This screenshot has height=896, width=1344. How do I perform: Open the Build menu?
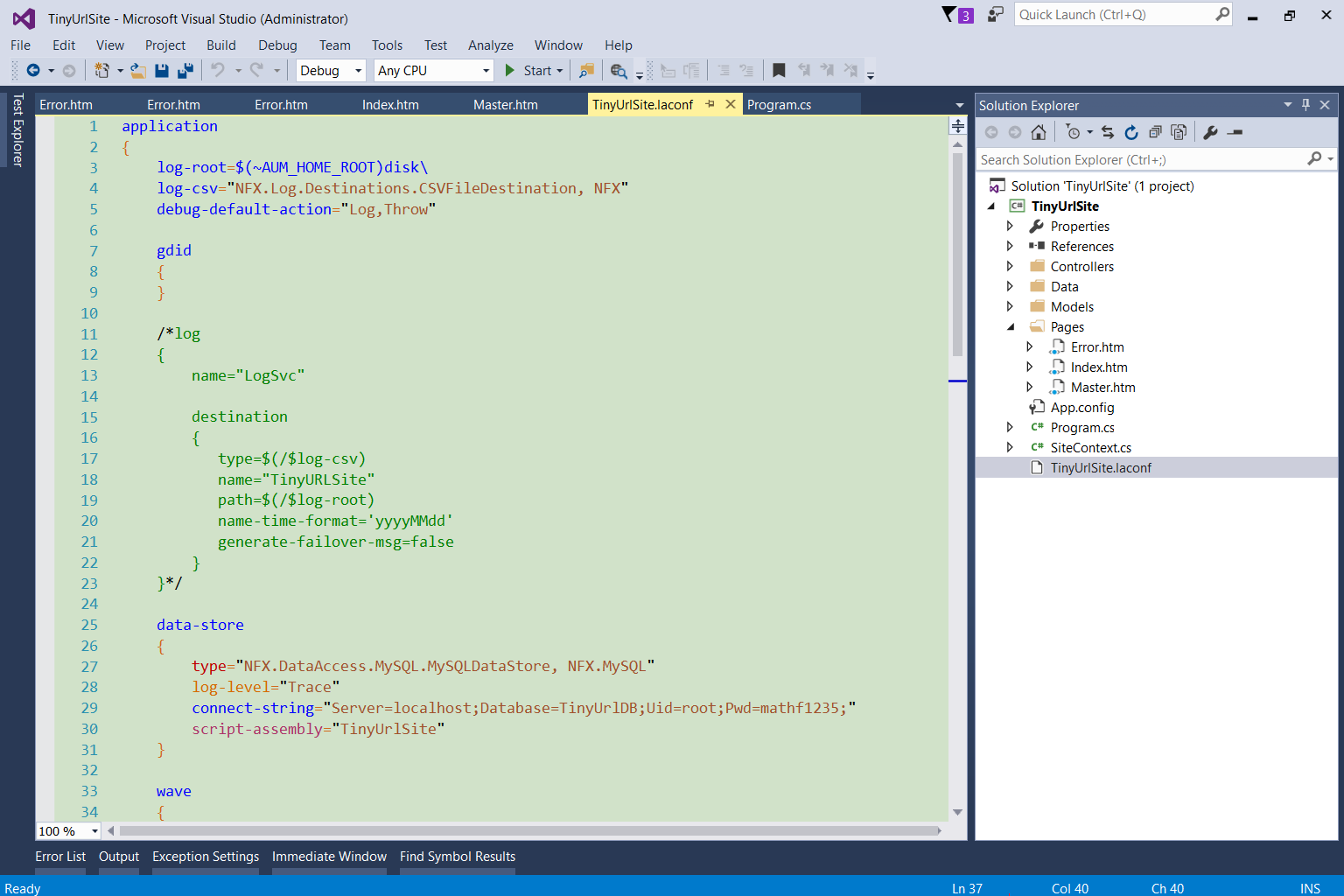coord(220,45)
